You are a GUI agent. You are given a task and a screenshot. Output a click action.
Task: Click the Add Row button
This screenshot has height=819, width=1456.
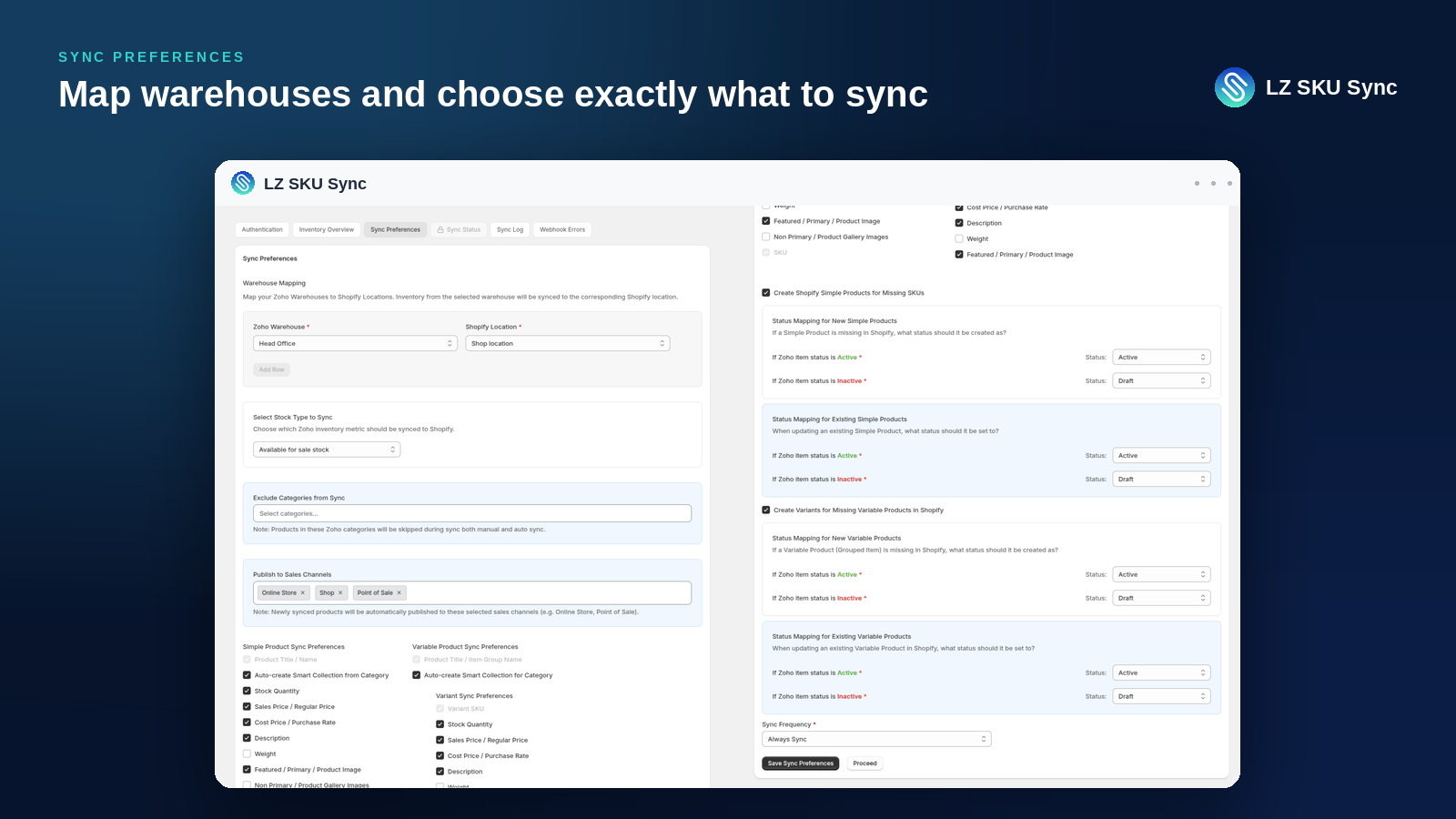tap(271, 369)
